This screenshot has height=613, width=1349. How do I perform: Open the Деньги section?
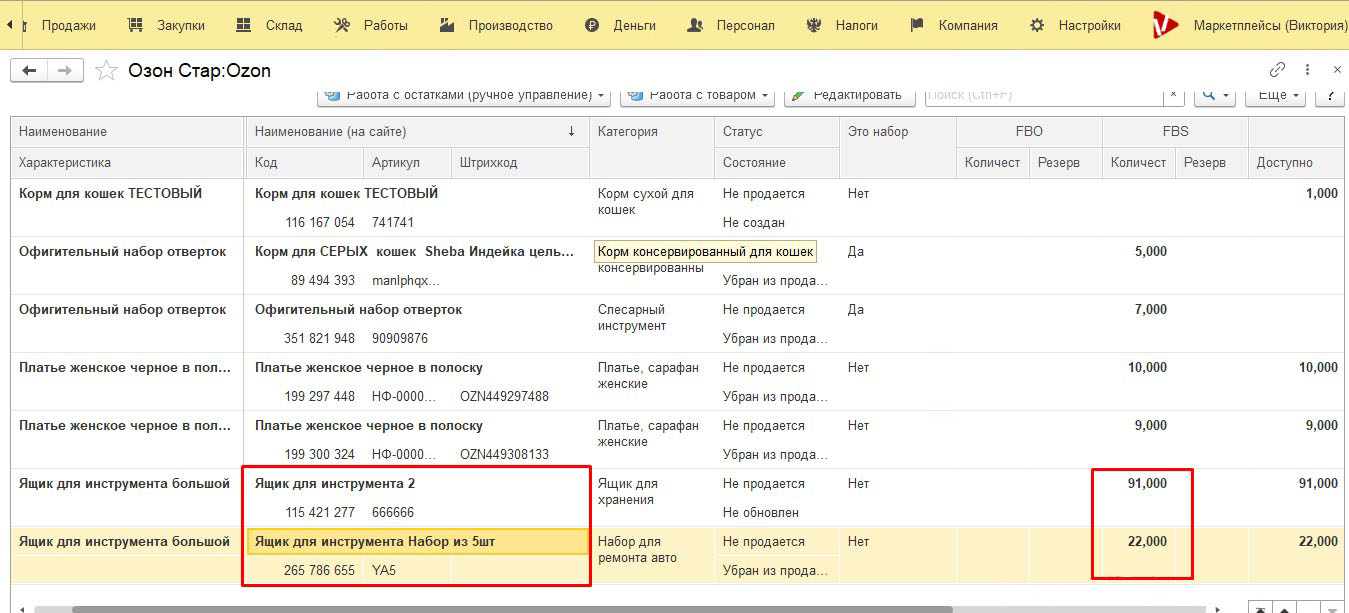[620, 25]
